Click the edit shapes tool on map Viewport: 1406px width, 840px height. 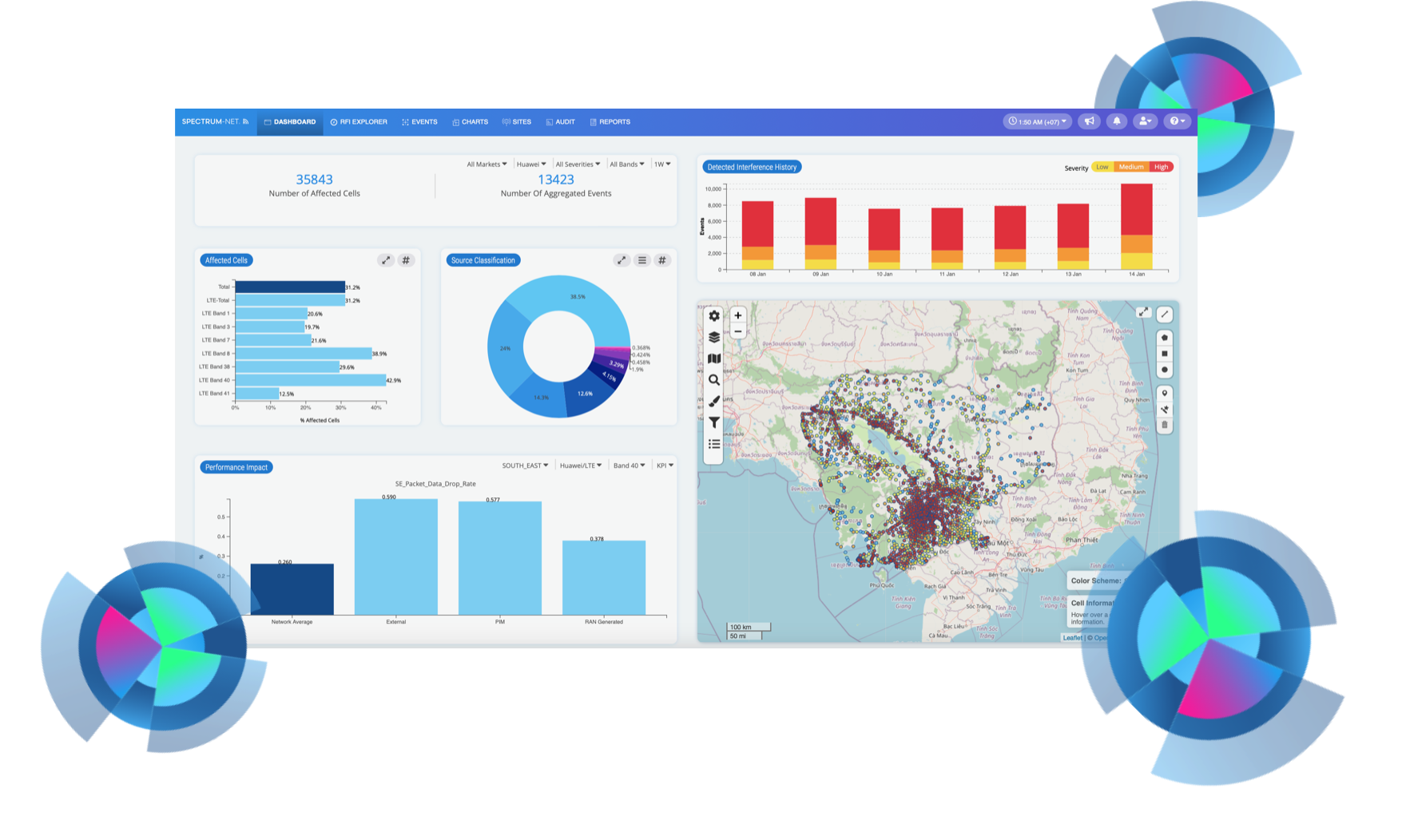click(1165, 410)
